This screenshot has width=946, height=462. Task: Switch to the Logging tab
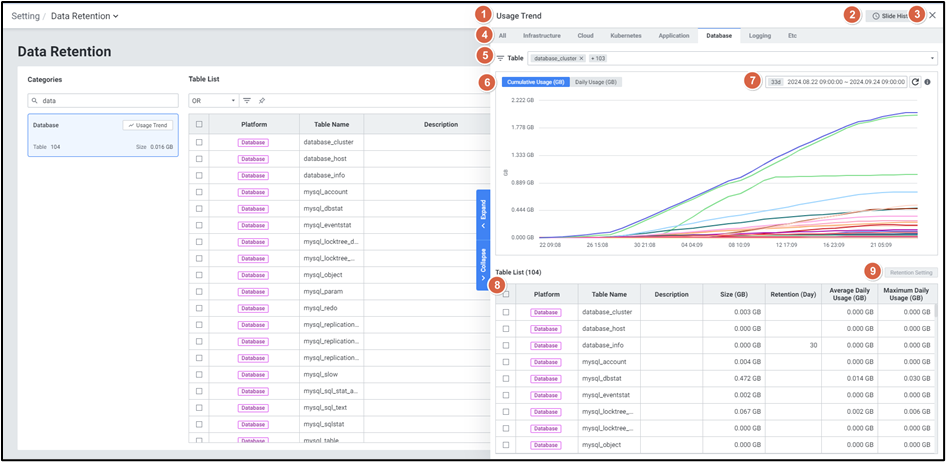pyautogui.click(x=759, y=35)
